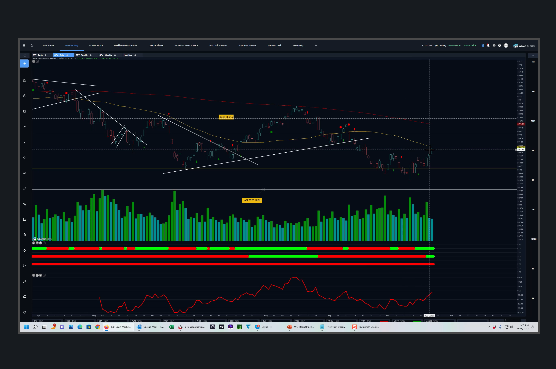The width and height of the screenshot is (556, 369).
Task: Open the Excel icon in the Windows taskbar
Action: [x=171, y=327]
